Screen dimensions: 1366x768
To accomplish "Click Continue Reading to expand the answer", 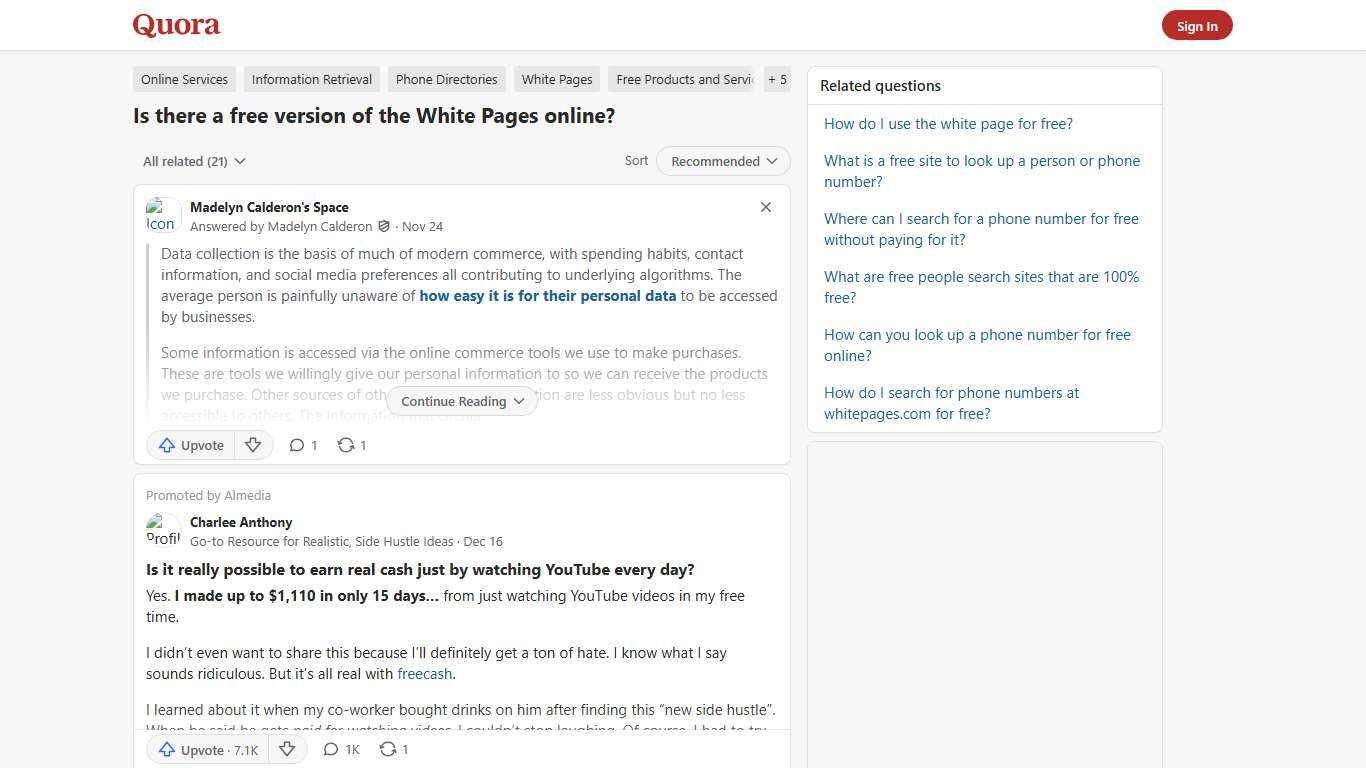I will 461,401.
